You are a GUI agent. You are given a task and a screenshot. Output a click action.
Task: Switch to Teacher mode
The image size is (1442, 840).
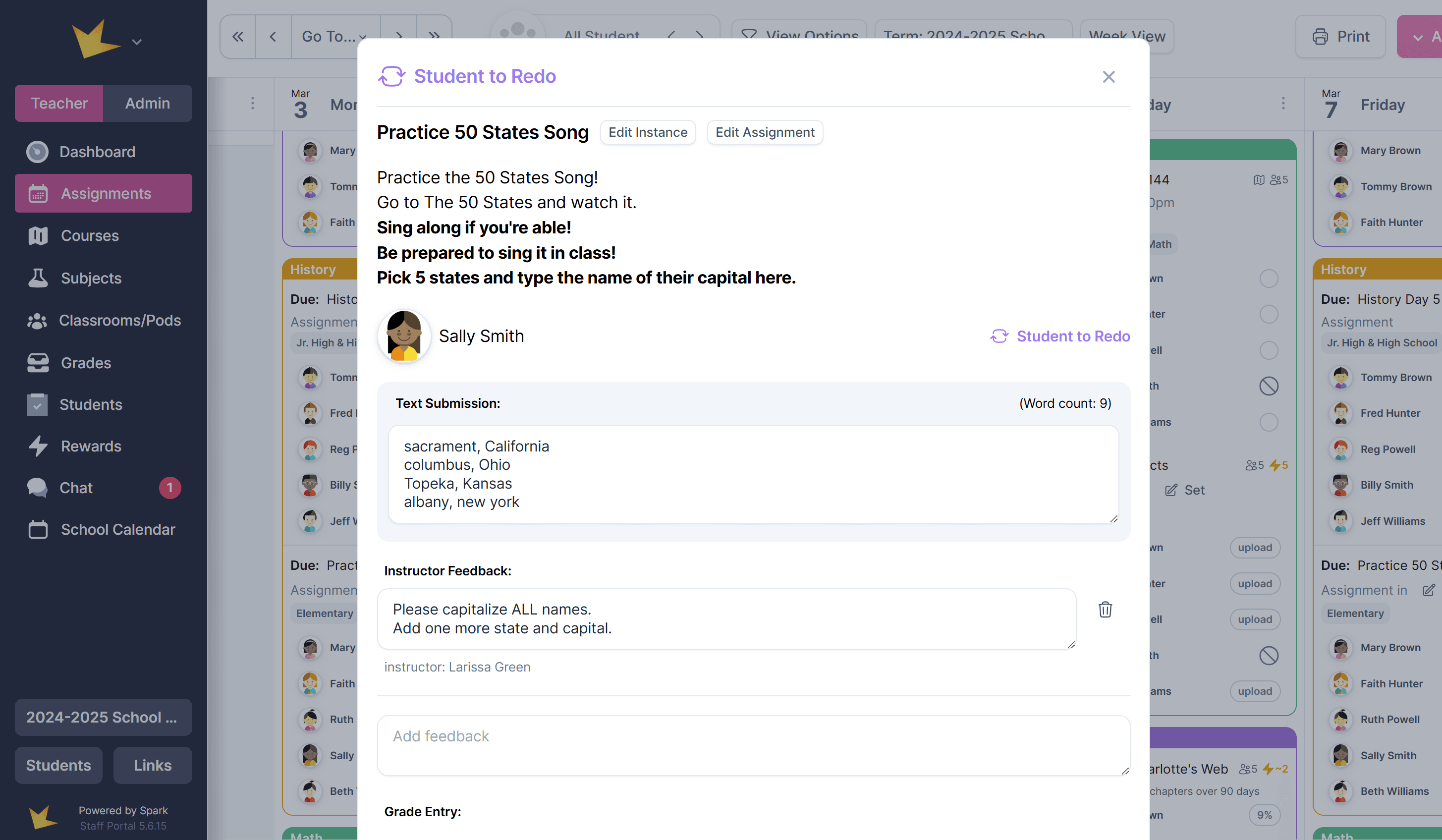click(59, 103)
